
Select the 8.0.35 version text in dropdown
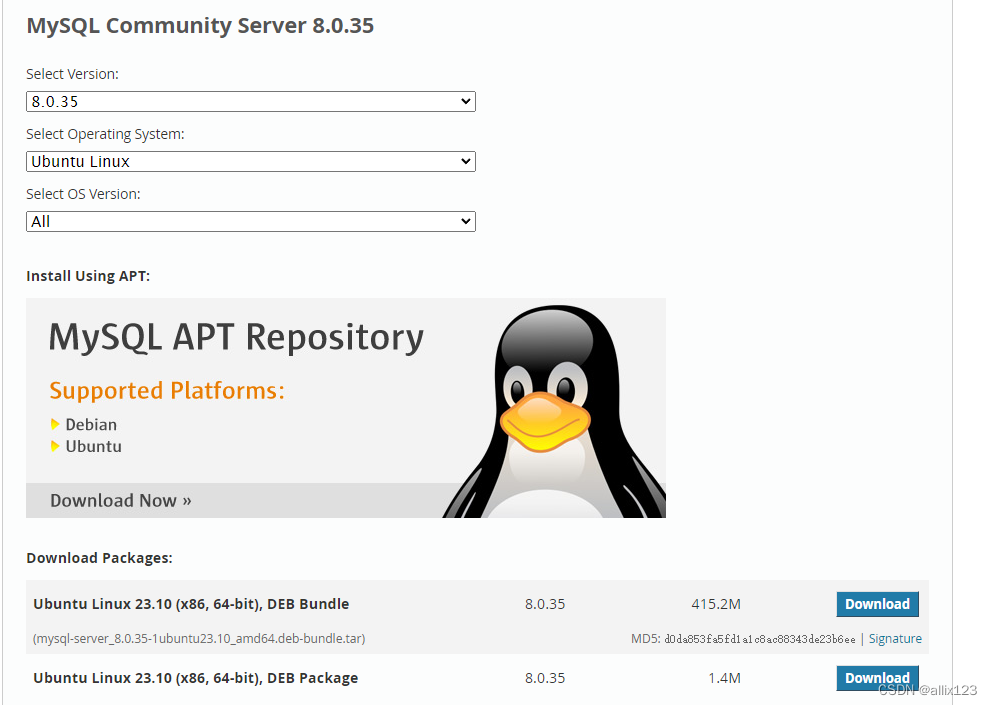tap(58, 101)
